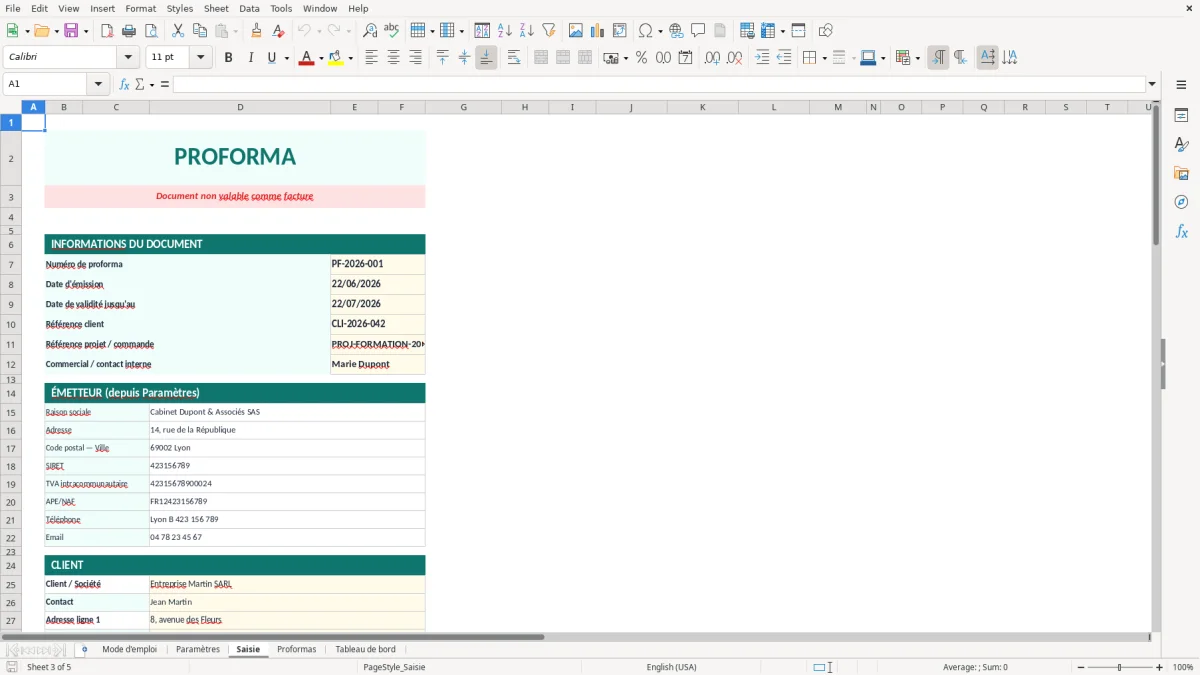Open the Data menu
The height and width of the screenshot is (675, 1200).
(249, 8)
